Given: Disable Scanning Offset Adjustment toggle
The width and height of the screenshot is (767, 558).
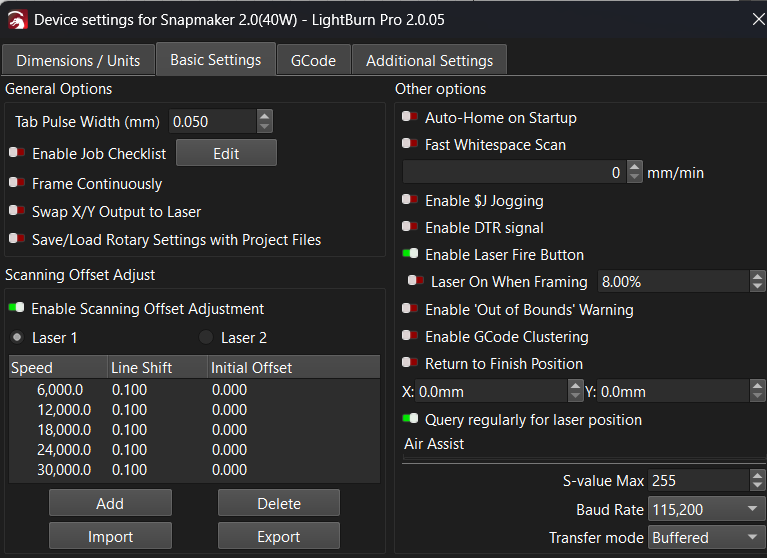Looking at the screenshot, I should click(17, 309).
